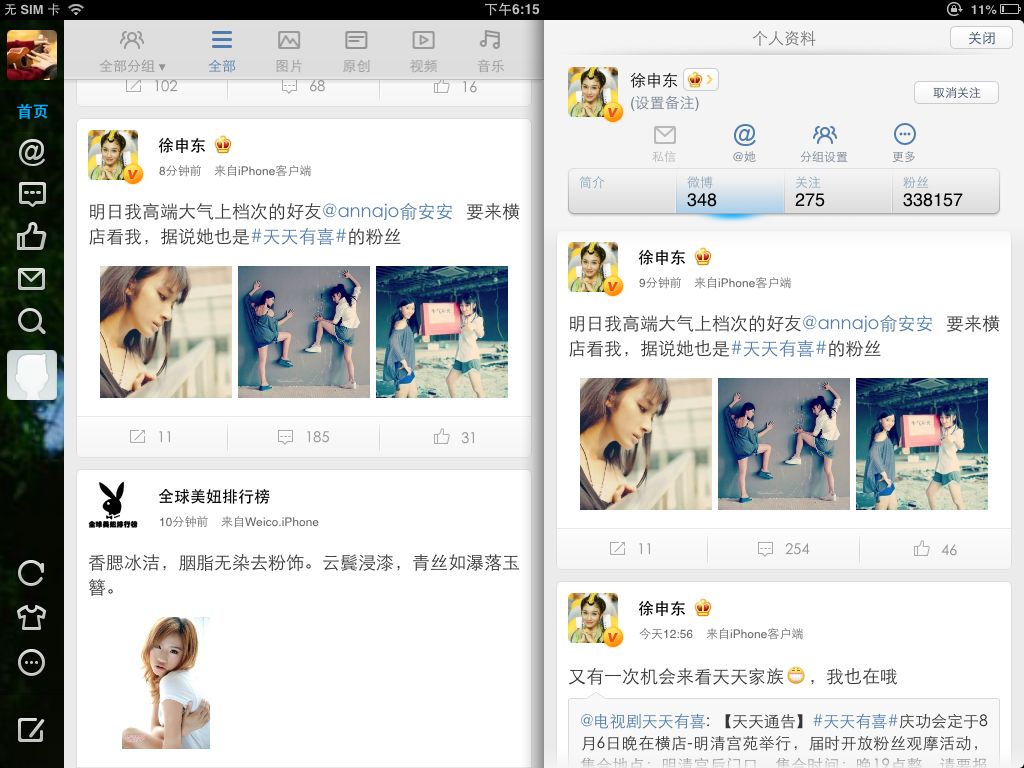The height and width of the screenshot is (768, 1024).
Task: Open 全部分组 group dropdown
Action: (132, 52)
